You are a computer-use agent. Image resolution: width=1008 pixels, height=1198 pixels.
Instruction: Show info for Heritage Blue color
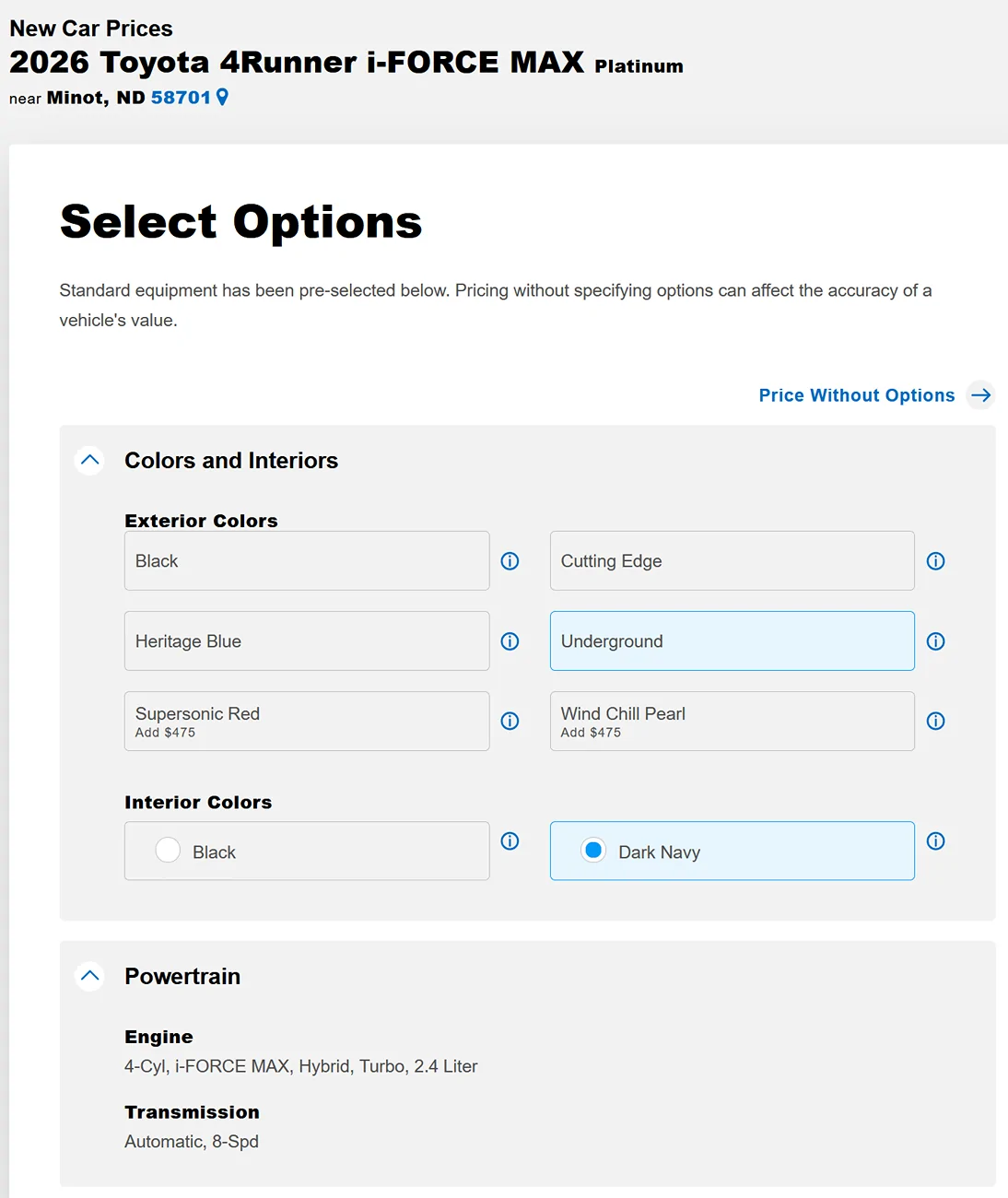(x=510, y=641)
